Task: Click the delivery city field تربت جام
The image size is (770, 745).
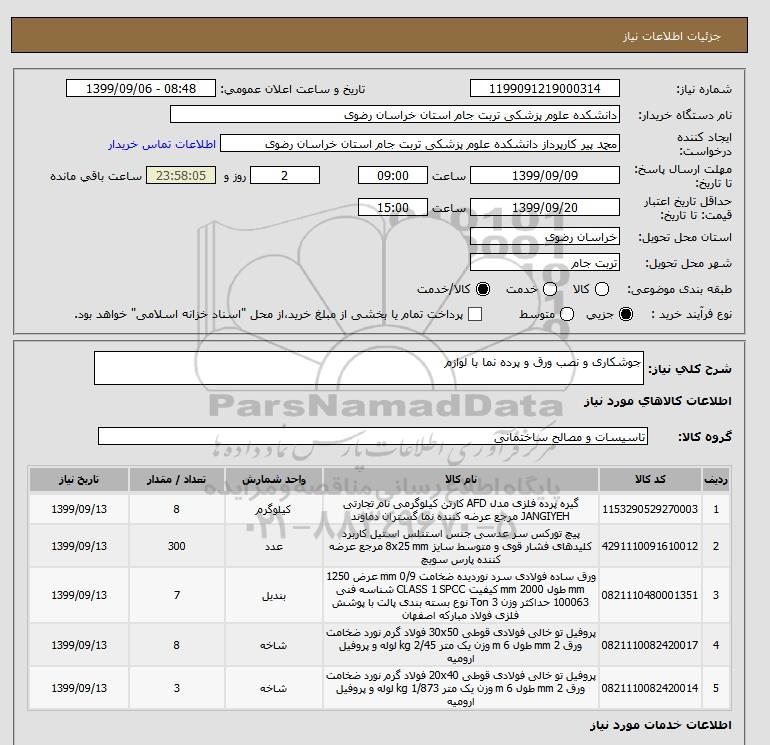Action: tap(545, 263)
